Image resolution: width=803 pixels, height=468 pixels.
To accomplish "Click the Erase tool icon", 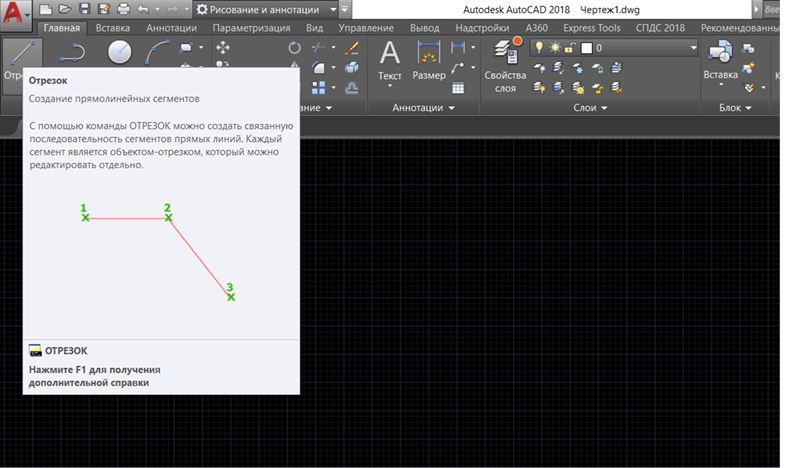I will tap(351, 47).
